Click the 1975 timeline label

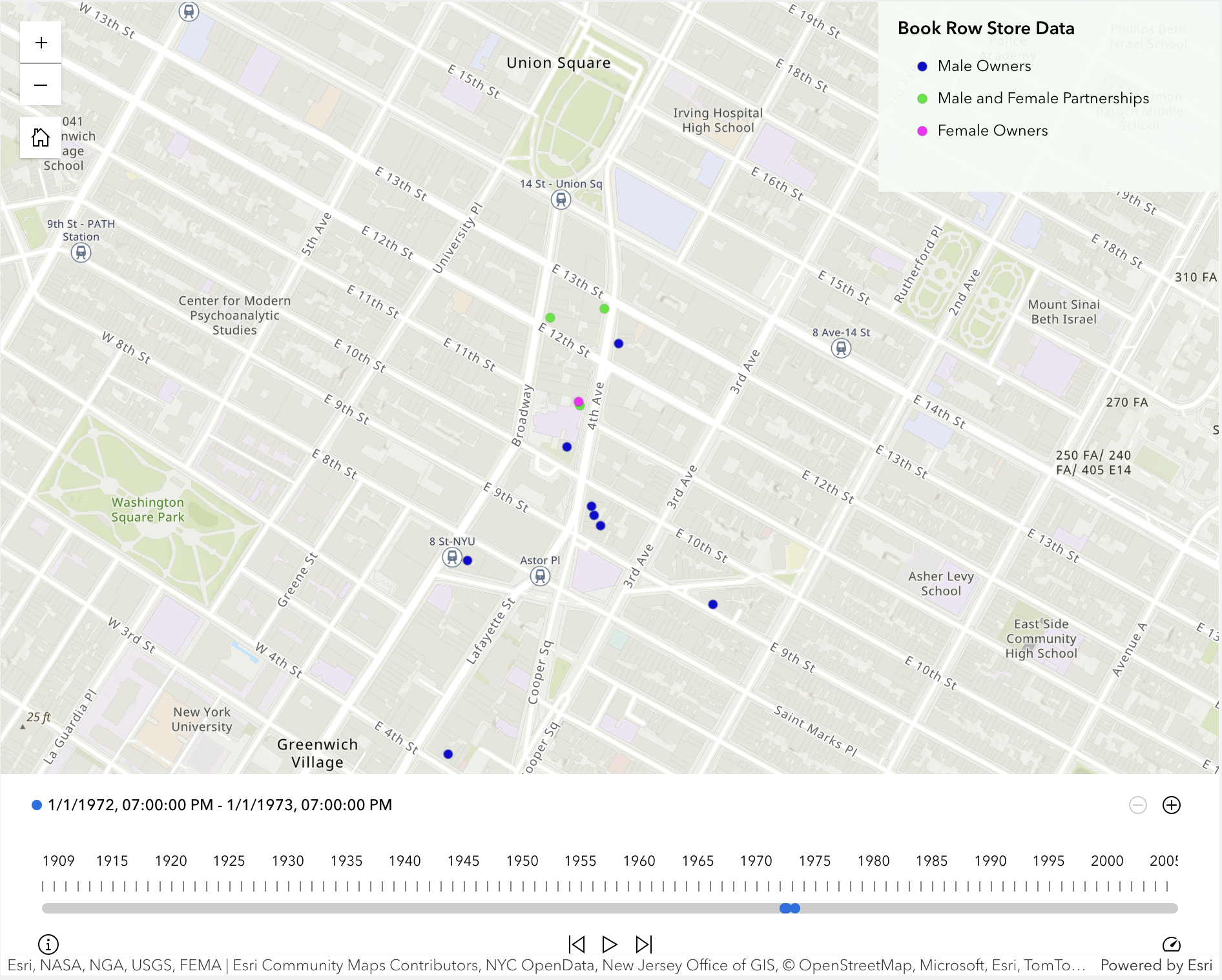[x=814, y=861]
